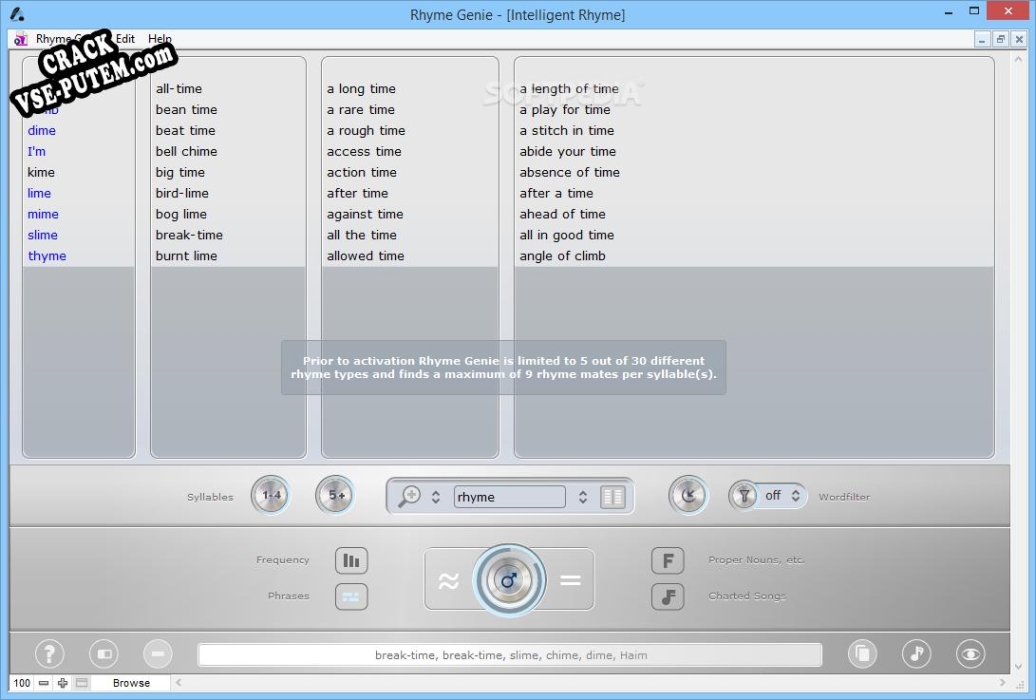Select 1-4 syllables button
The width and height of the screenshot is (1036, 700).
click(x=270, y=496)
